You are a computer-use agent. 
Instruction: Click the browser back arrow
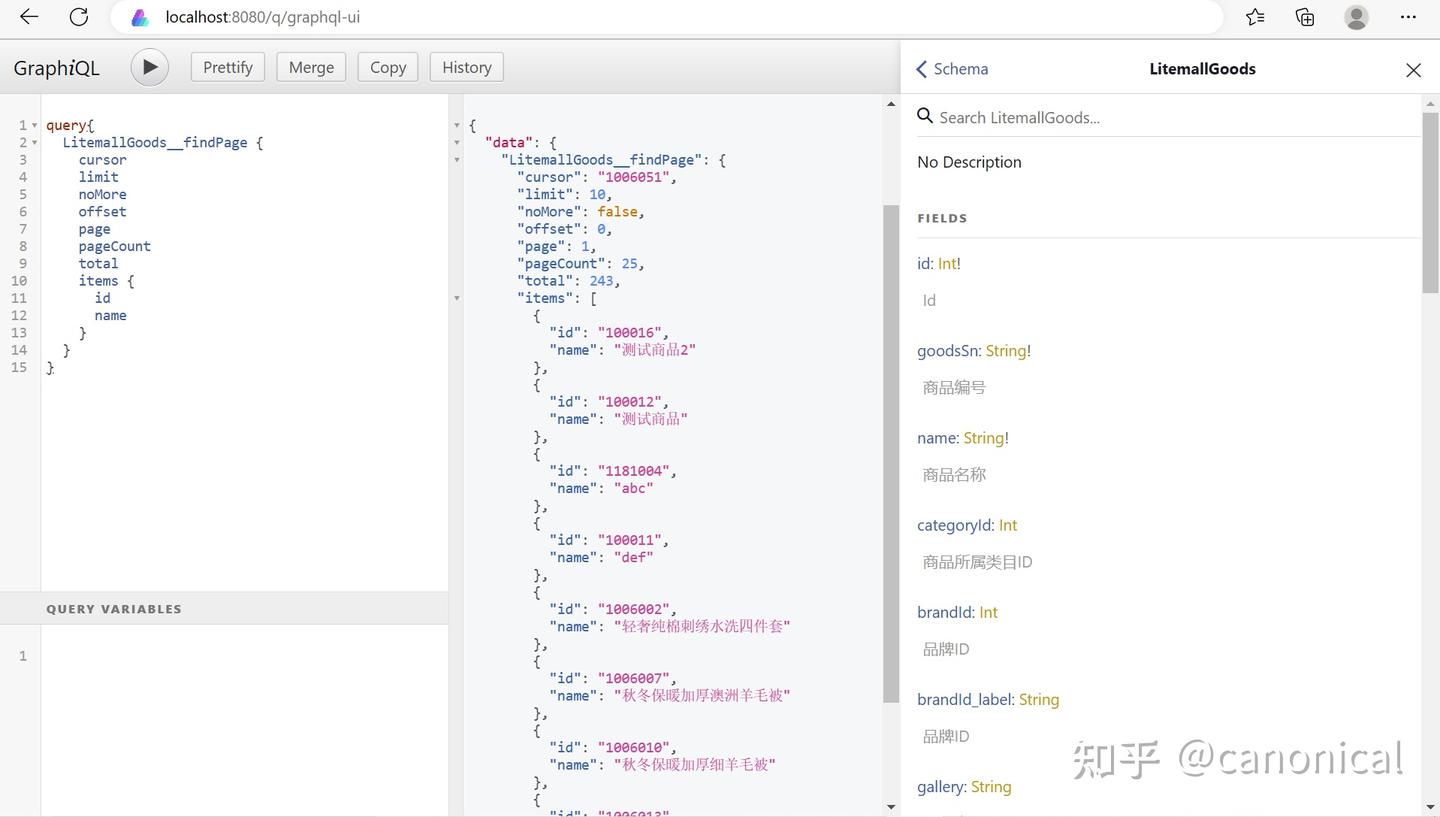point(29,17)
